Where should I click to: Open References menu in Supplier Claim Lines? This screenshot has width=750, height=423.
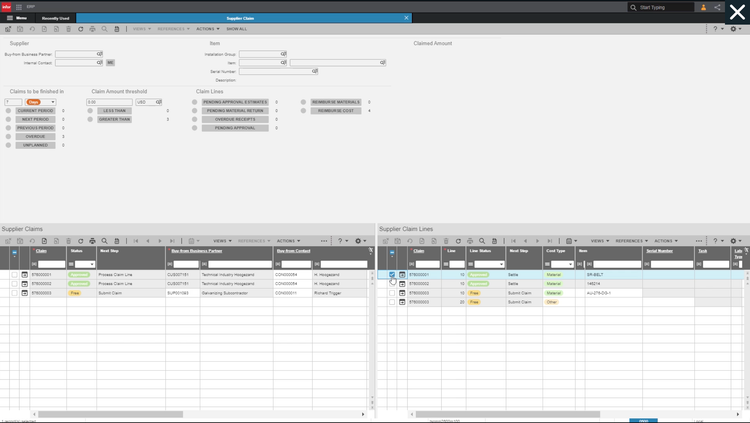(x=631, y=241)
